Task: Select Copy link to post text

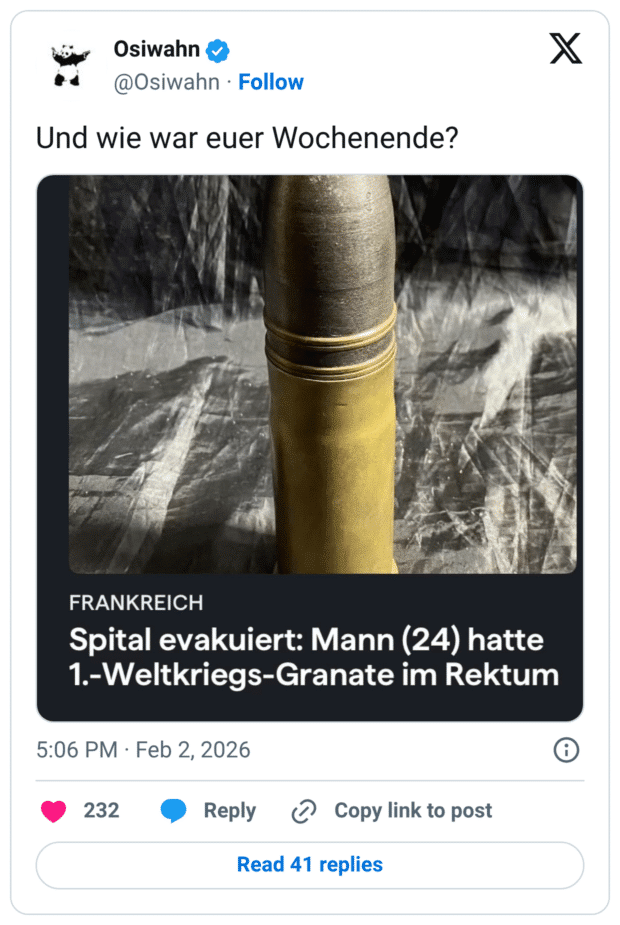Action: coord(413,811)
